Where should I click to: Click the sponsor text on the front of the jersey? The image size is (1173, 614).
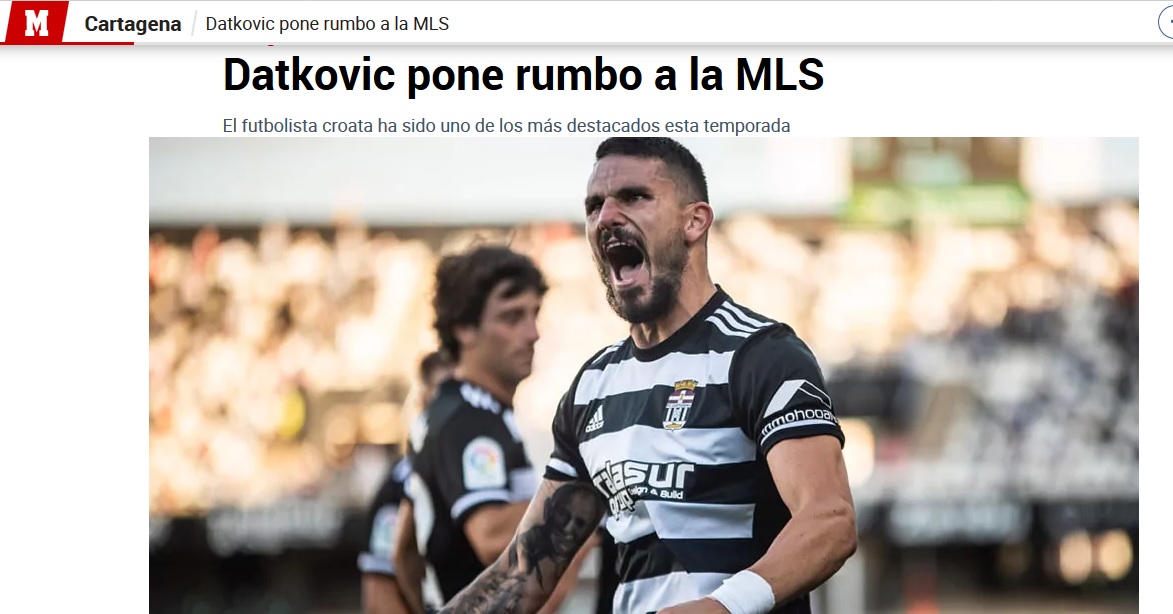[x=645, y=482]
